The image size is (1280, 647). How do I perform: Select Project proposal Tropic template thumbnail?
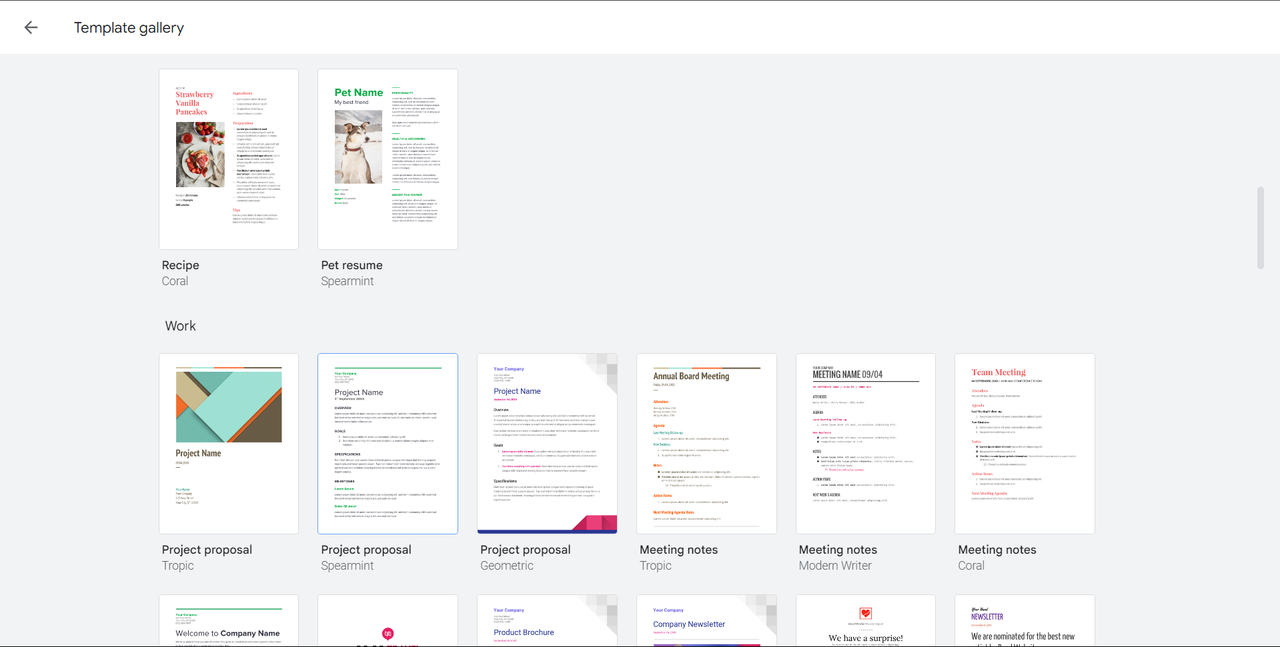[x=229, y=444]
